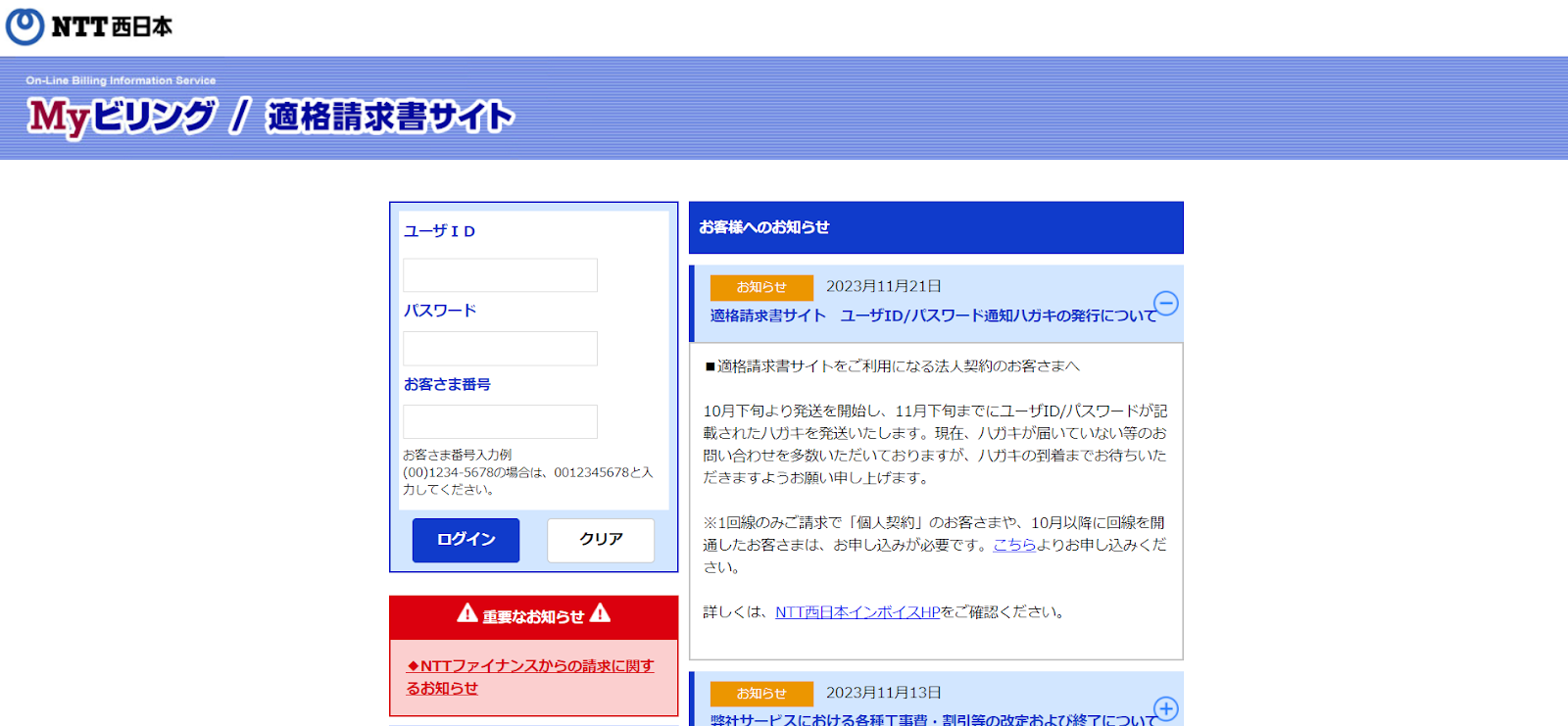Click the お客さま番号 input field
This screenshot has height=726, width=1568.
click(x=500, y=422)
